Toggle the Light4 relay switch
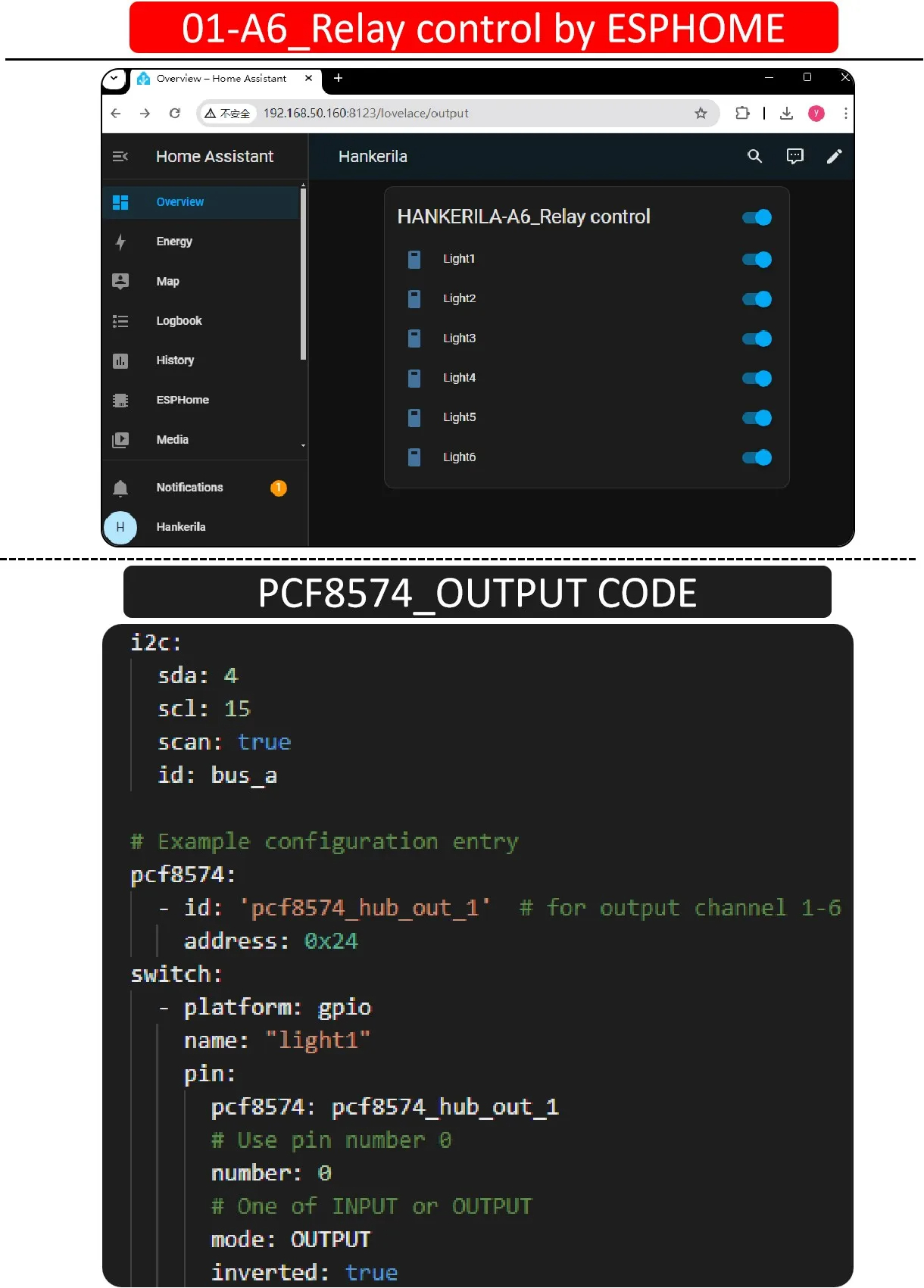Image resolution: width=924 pixels, height=1288 pixels. pos(757,379)
